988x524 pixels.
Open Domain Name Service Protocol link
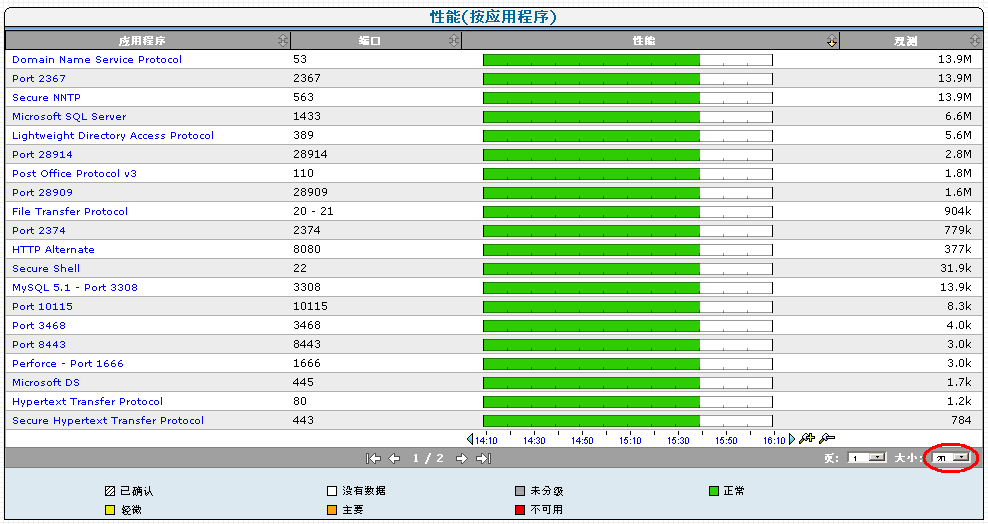(97, 60)
